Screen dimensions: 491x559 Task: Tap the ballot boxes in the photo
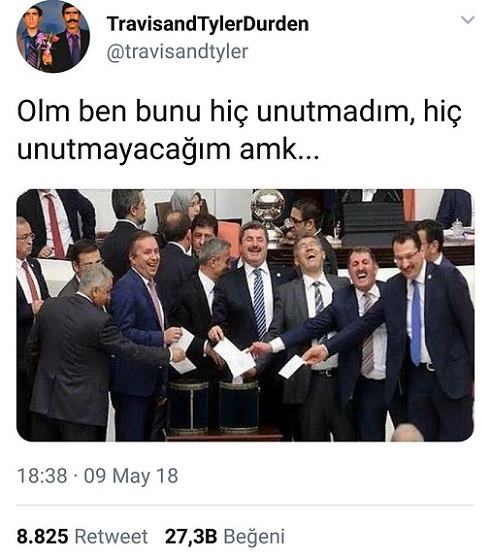pos(213,406)
